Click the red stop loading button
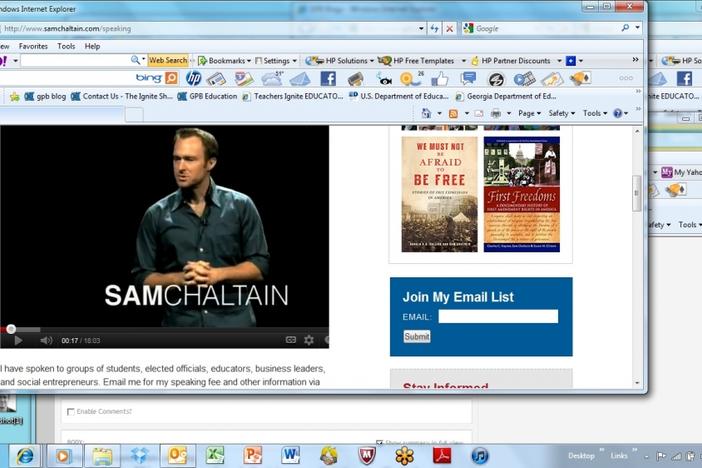The width and height of the screenshot is (702, 468). click(449, 28)
